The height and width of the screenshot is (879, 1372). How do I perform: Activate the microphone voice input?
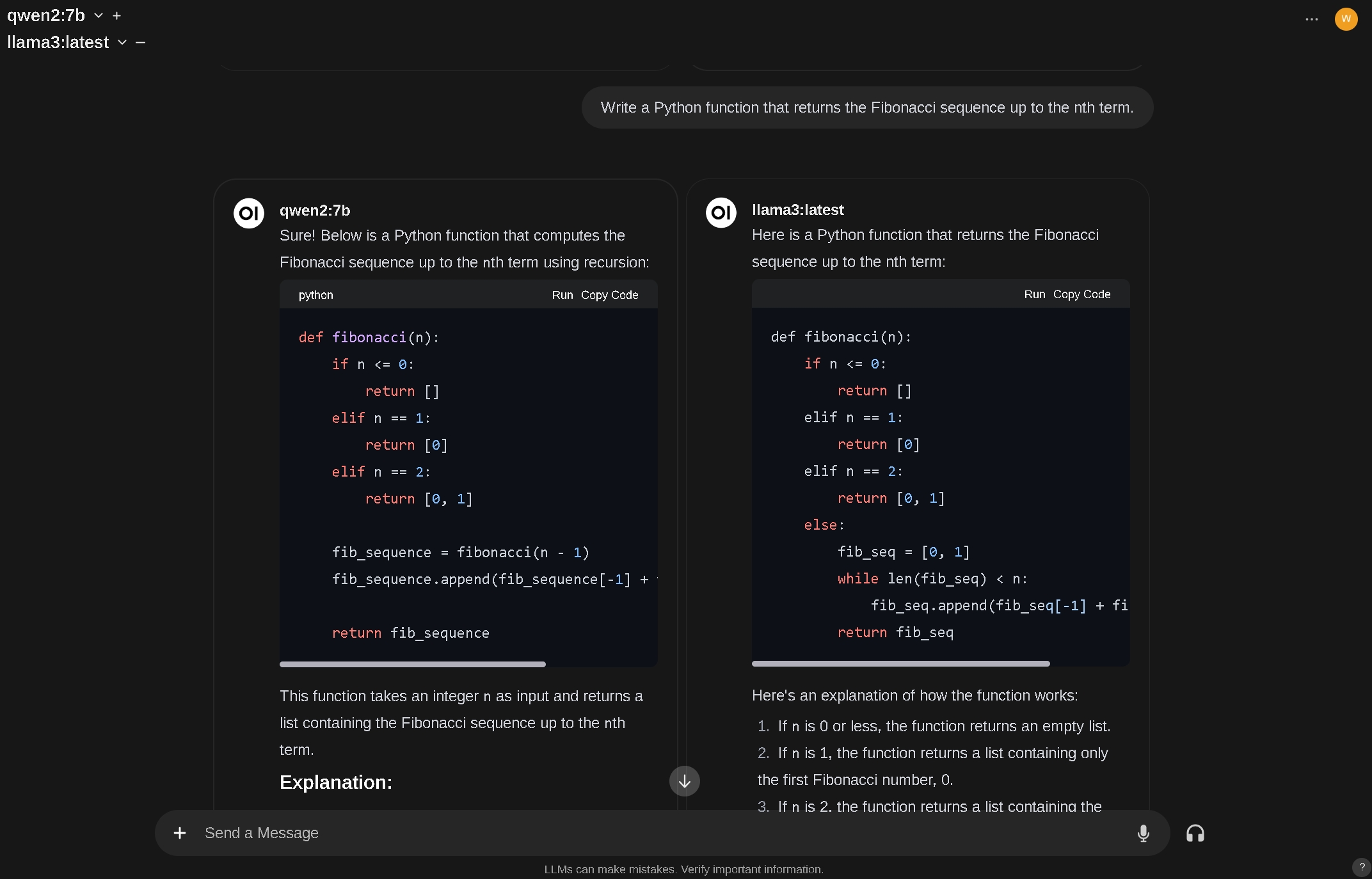tap(1143, 833)
